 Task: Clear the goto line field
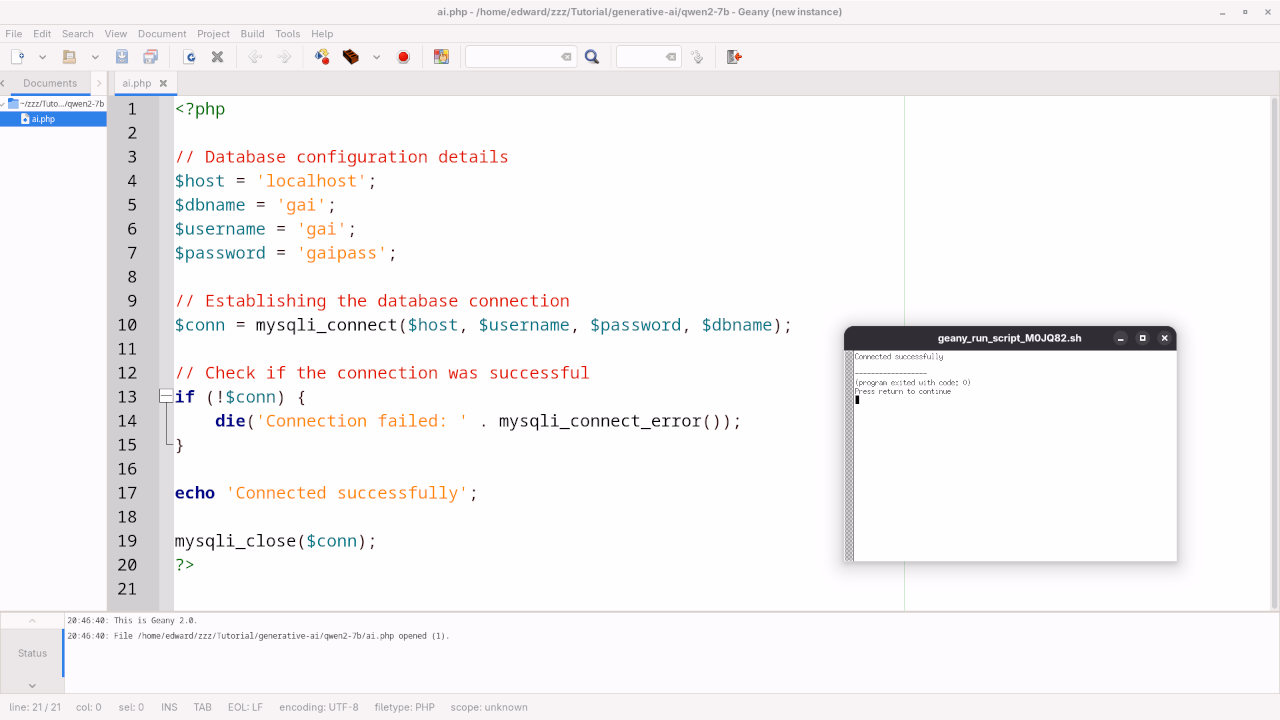click(671, 57)
